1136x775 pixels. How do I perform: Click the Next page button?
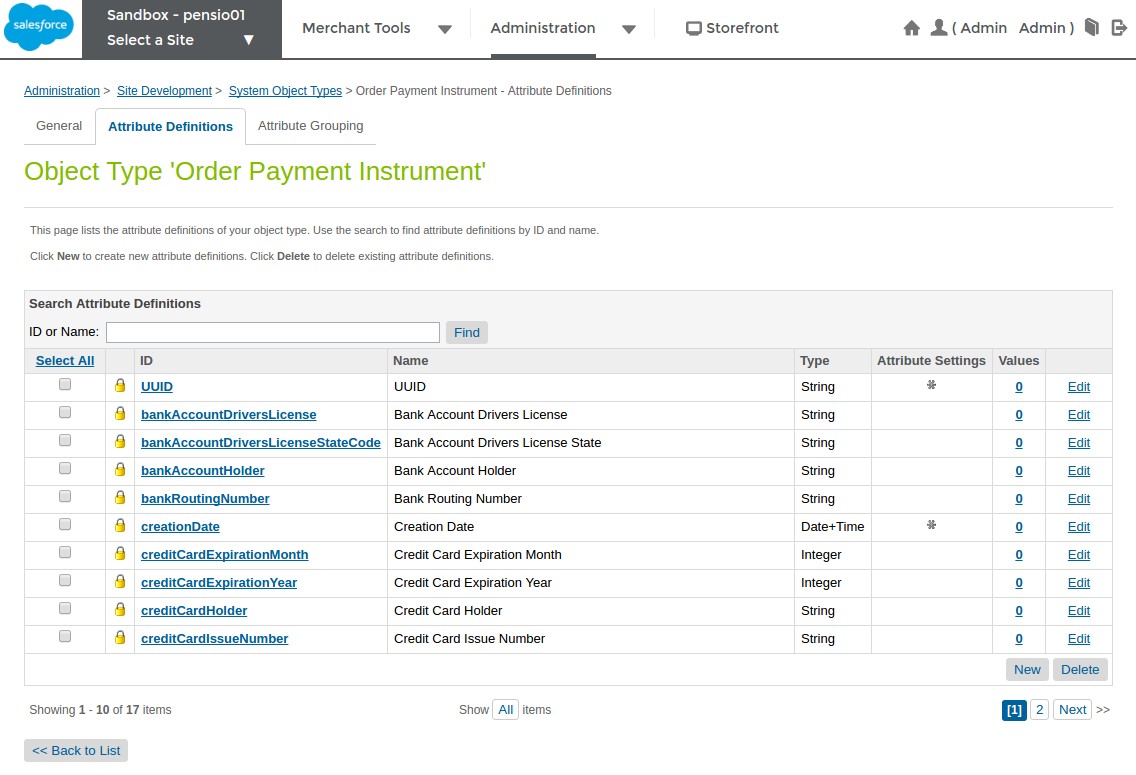pos(1072,710)
